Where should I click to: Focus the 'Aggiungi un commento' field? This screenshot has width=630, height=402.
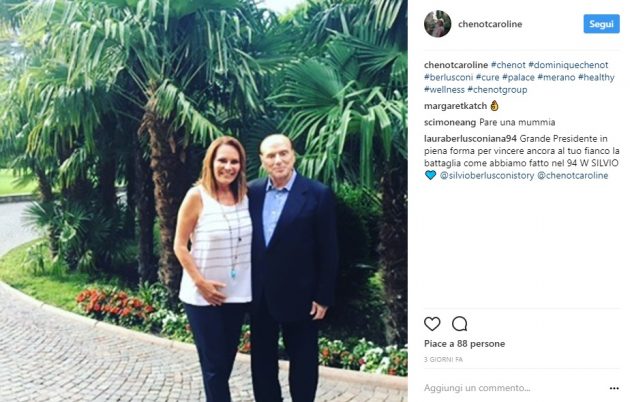(x=513, y=388)
